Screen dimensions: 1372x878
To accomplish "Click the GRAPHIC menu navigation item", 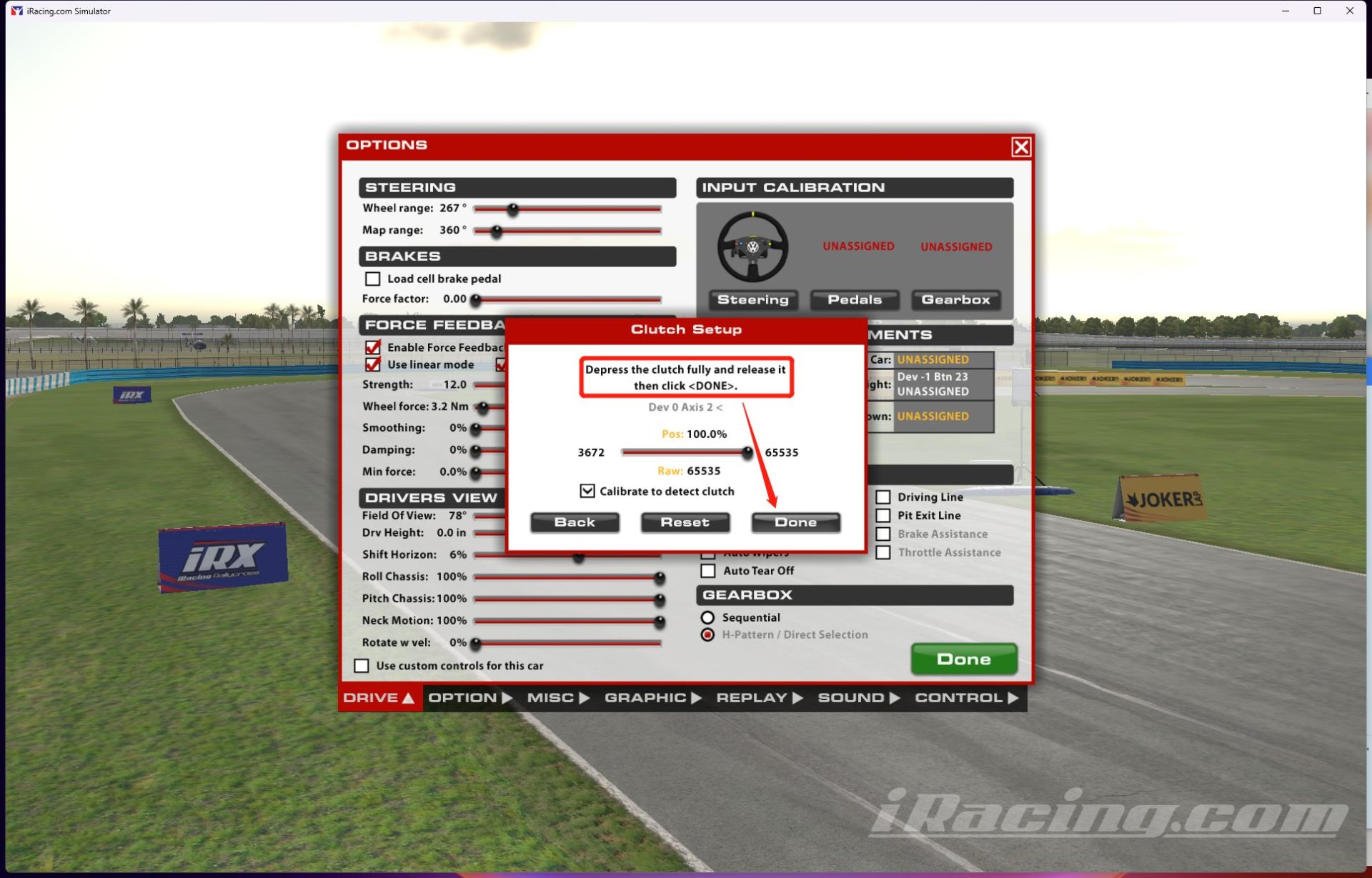I will [x=649, y=697].
